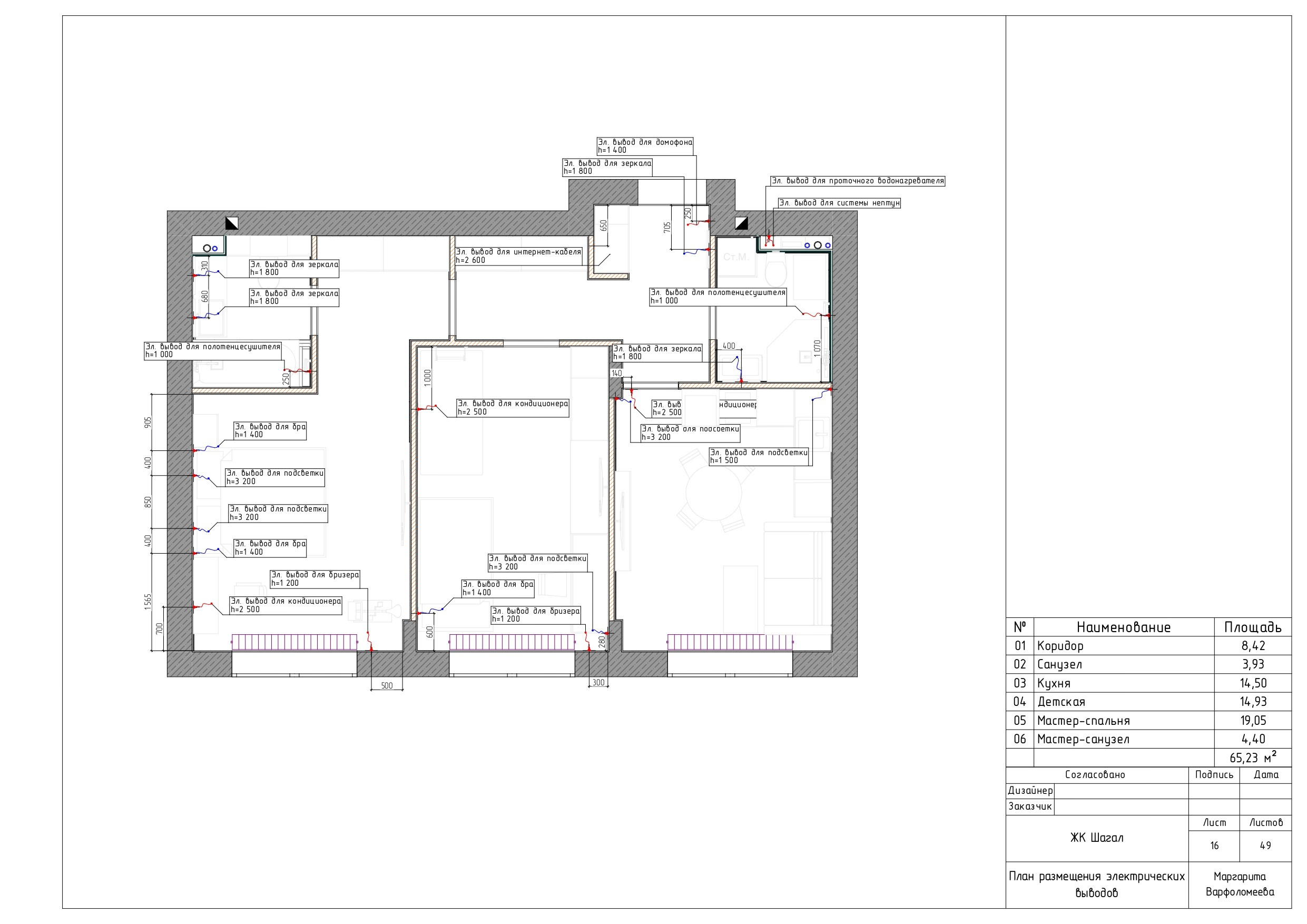Click the area value '19,05'
1307x924 pixels.
click(1253, 721)
